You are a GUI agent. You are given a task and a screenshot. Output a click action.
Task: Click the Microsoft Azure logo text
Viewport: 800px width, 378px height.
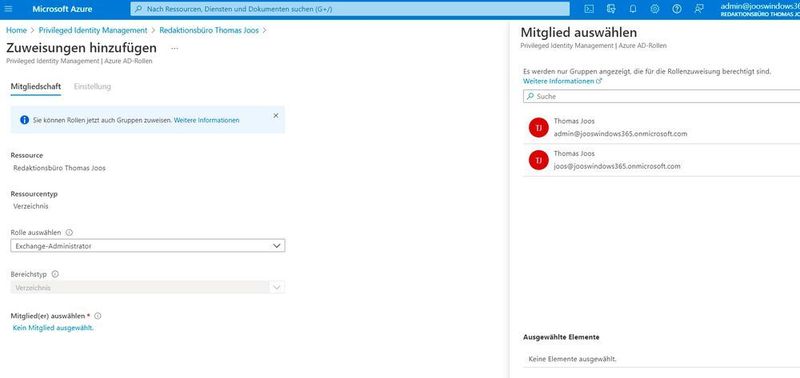tap(62, 9)
